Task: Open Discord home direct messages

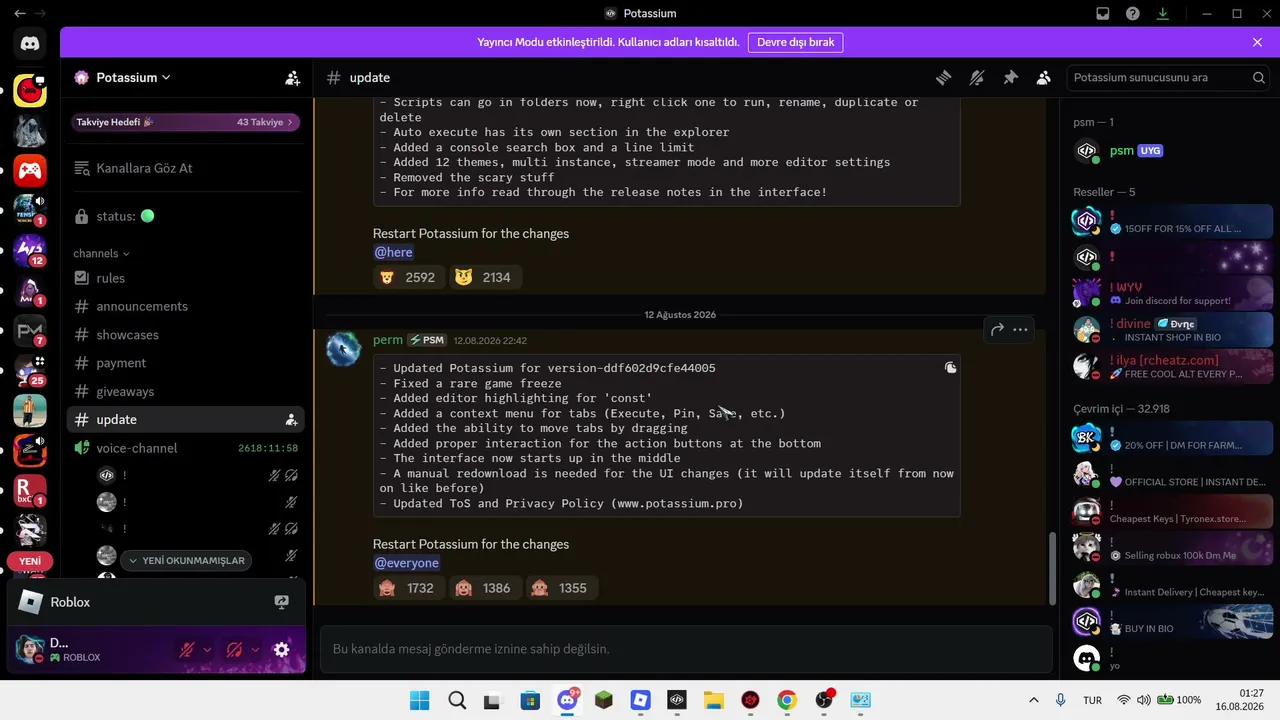Action: coord(30,43)
